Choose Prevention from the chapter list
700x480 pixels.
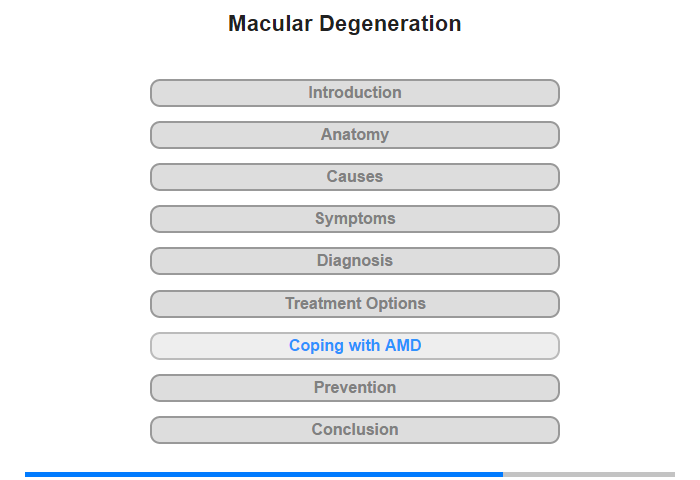pos(354,388)
